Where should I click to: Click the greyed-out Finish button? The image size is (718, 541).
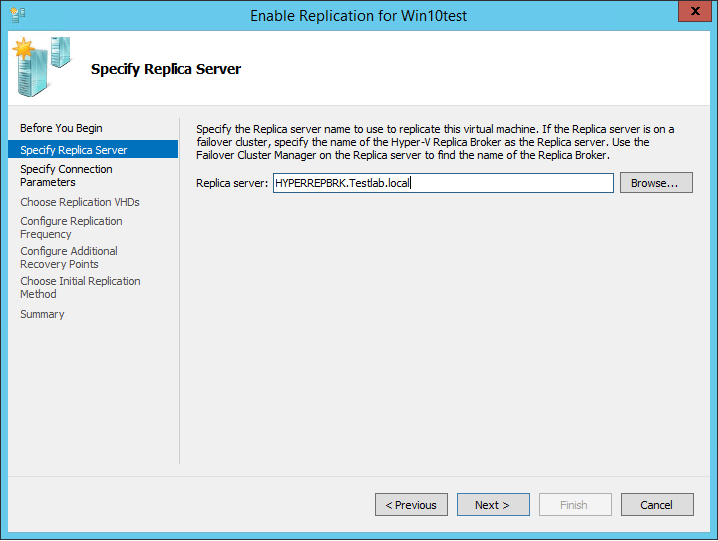coord(575,505)
